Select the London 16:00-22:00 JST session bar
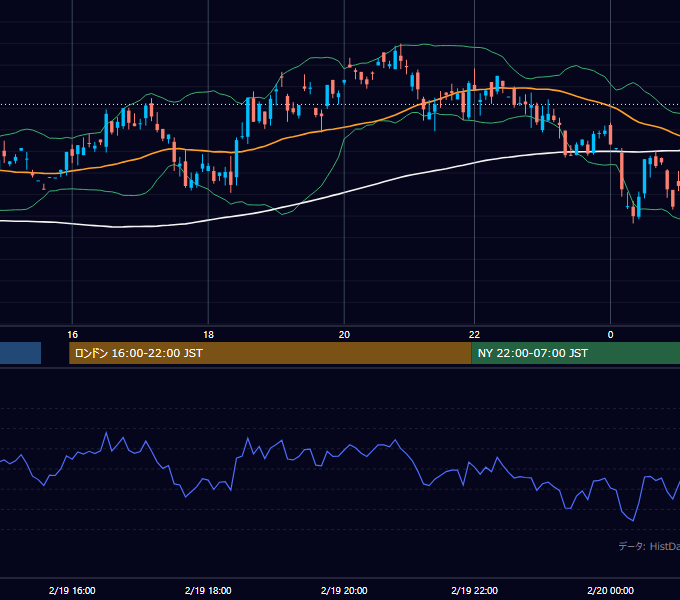Image resolution: width=680 pixels, height=600 pixels. [270, 353]
